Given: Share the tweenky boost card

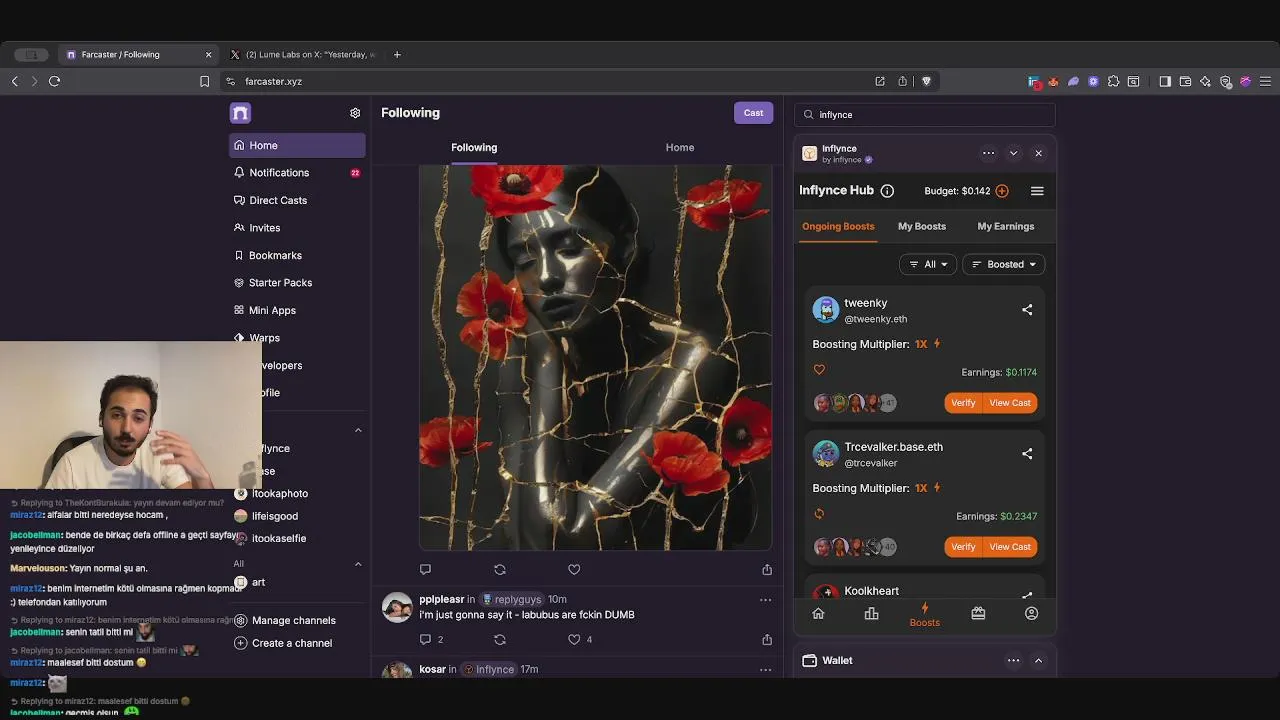Looking at the screenshot, I should click(1027, 310).
